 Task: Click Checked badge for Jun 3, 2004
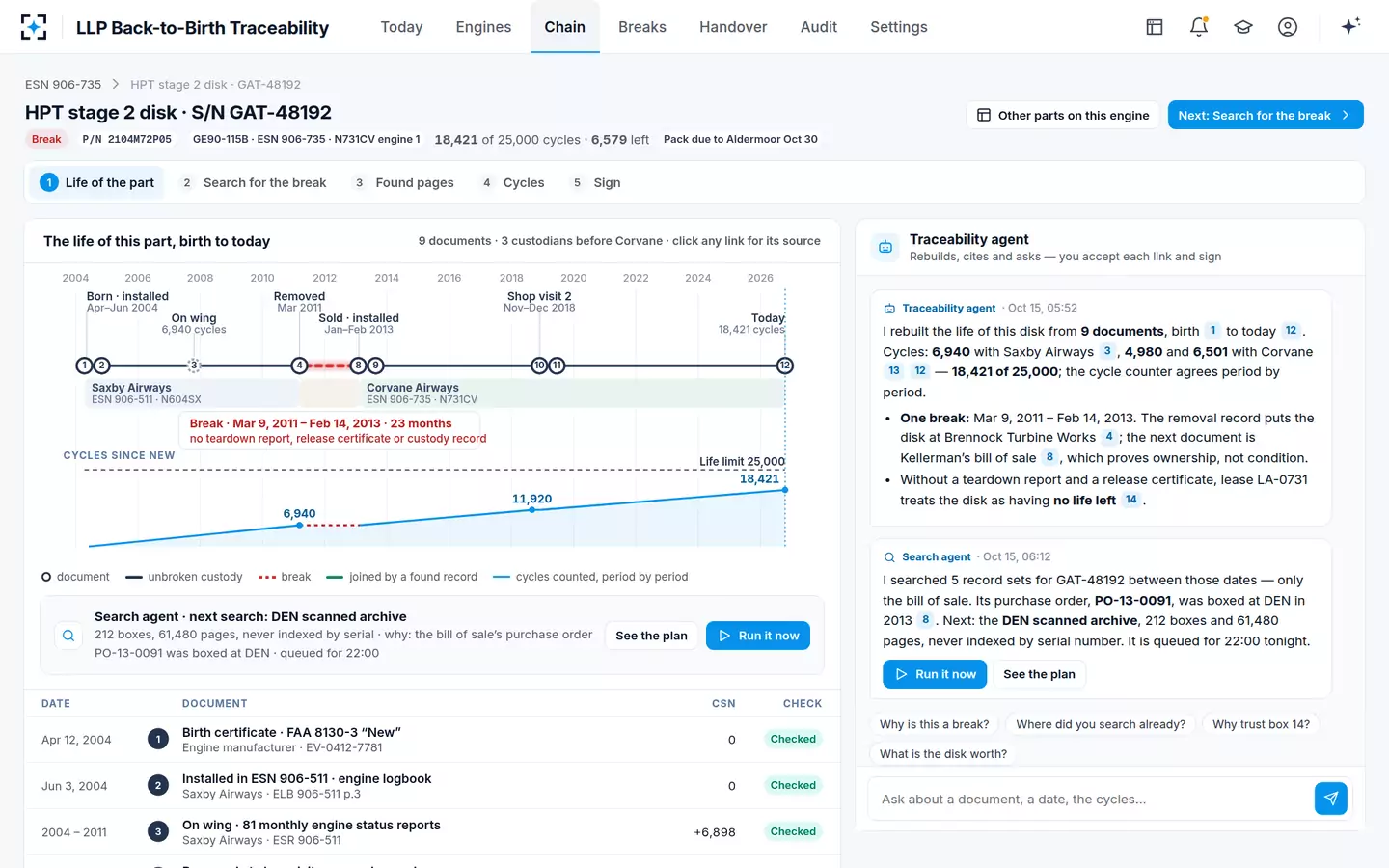pyautogui.click(x=793, y=785)
